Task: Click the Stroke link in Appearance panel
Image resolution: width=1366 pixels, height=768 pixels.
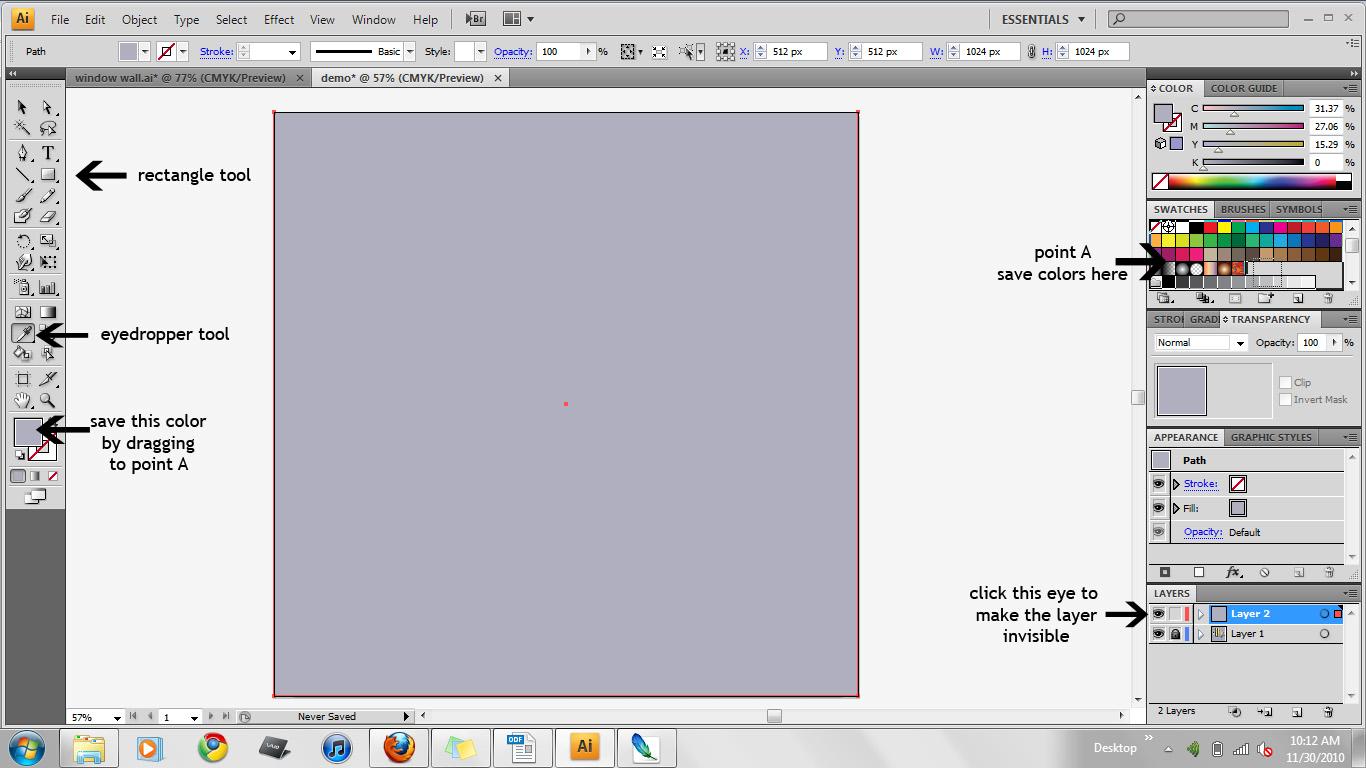Action: pos(1200,484)
